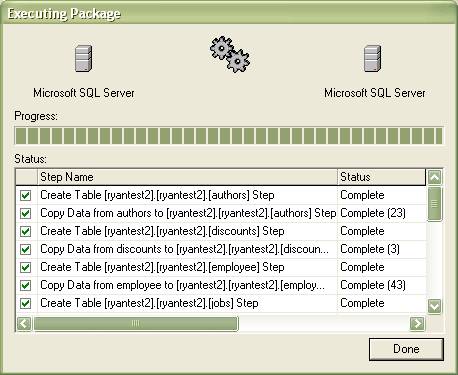Toggle checkbox for Create Table jobs step

[x=26, y=303]
